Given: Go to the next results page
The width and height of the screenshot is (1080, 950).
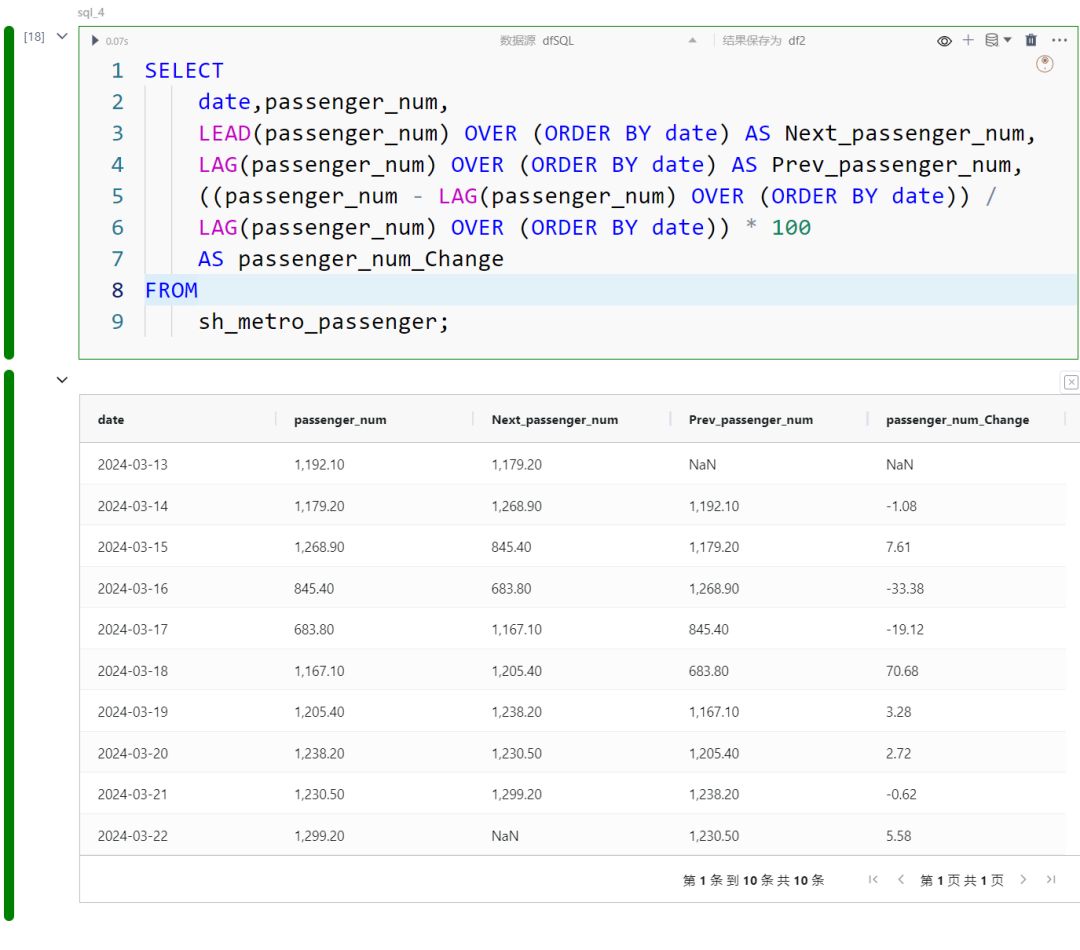Looking at the screenshot, I should point(1023,880).
